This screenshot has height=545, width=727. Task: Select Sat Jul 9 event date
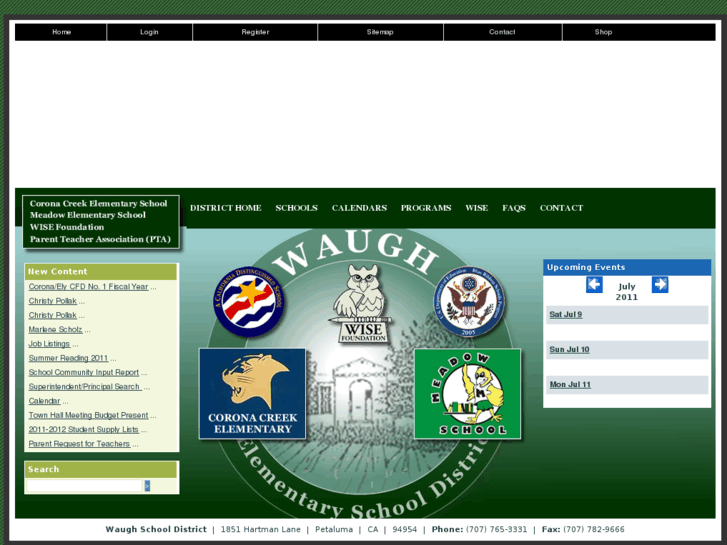[x=566, y=314]
